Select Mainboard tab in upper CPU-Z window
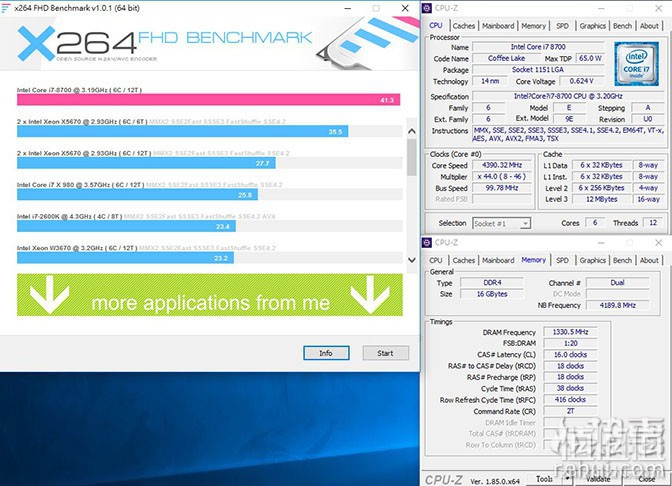 [x=498, y=26]
